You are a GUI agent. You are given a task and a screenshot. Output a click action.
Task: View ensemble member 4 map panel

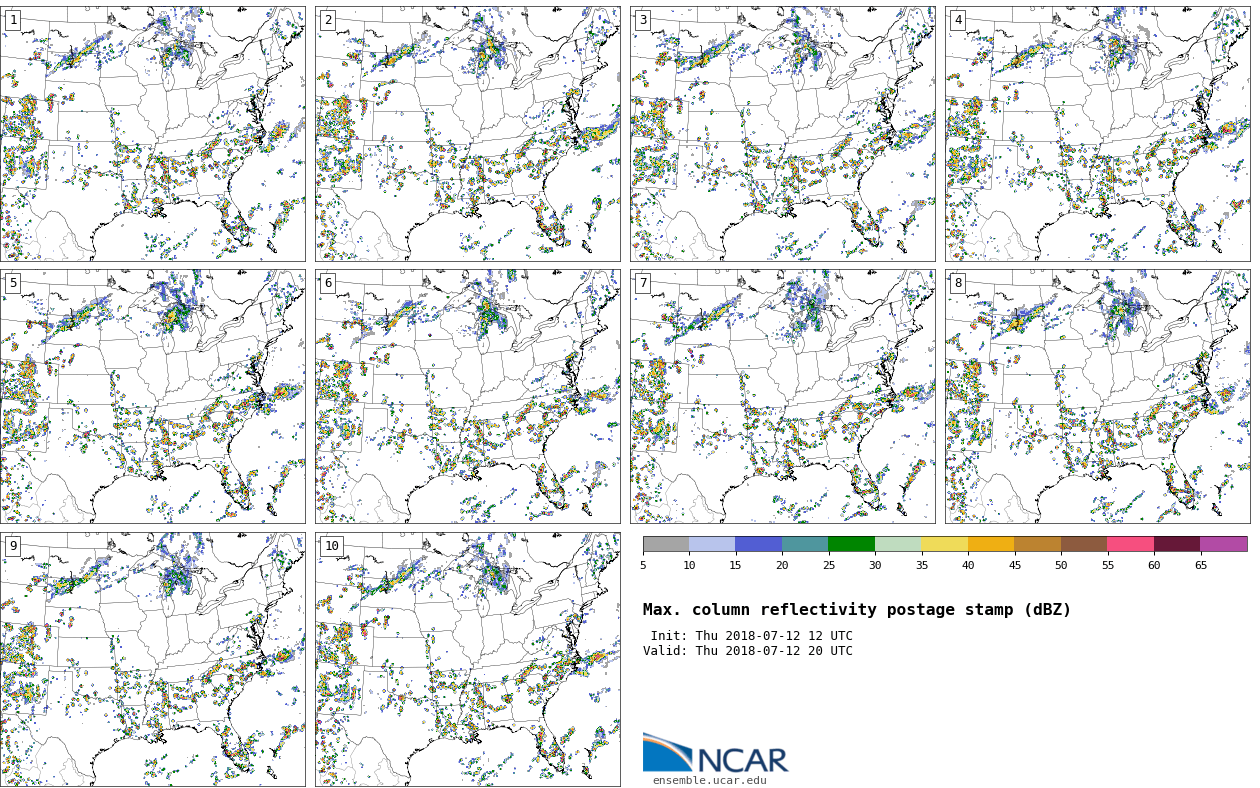tap(1097, 134)
